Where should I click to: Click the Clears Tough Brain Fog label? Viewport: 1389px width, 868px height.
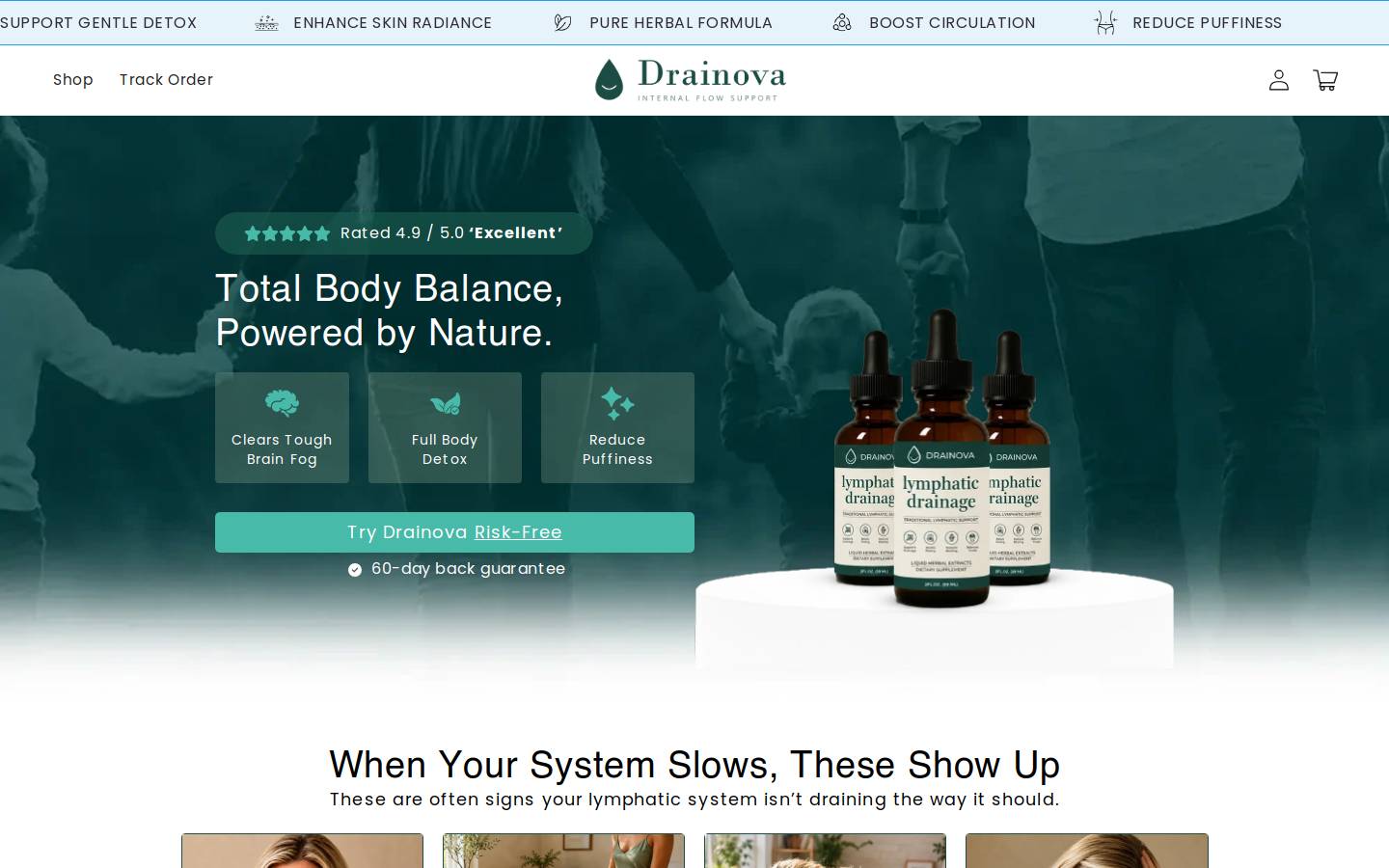(282, 449)
